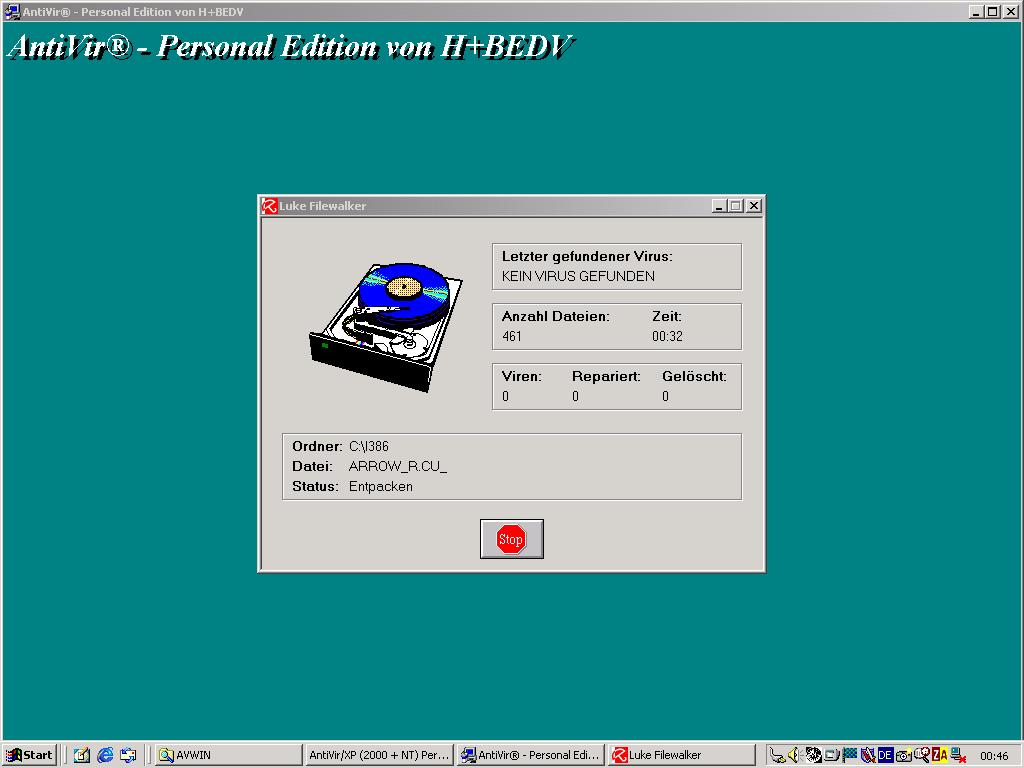Screen dimensions: 1024x768
Task: Click the DE keyboard language indicator
Action: (x=885, y=756)
